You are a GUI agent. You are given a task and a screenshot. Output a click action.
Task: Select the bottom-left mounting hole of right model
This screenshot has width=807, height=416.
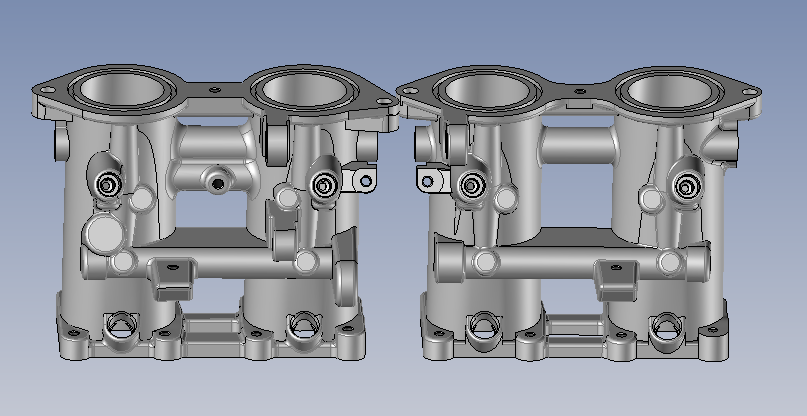point(487,325)
